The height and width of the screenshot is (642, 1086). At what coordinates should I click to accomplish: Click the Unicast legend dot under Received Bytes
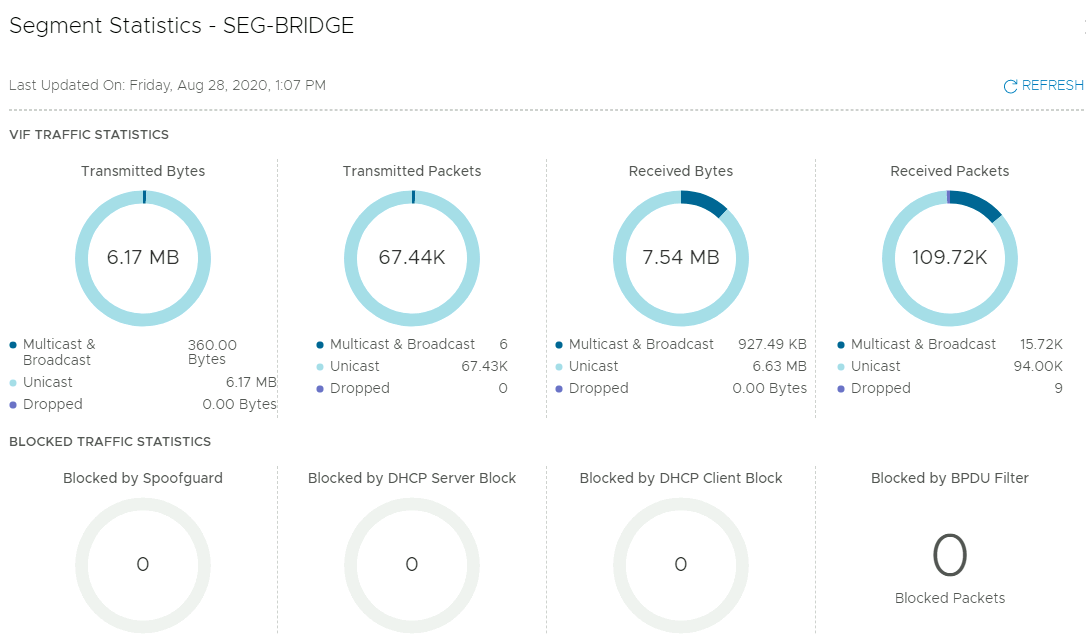559,366
